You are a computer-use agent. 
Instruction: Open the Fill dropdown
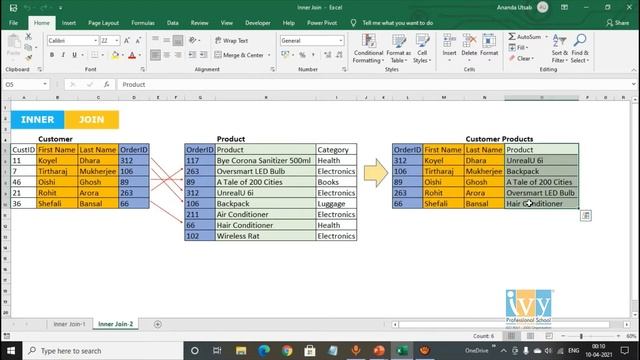click(x=518, y=48)
